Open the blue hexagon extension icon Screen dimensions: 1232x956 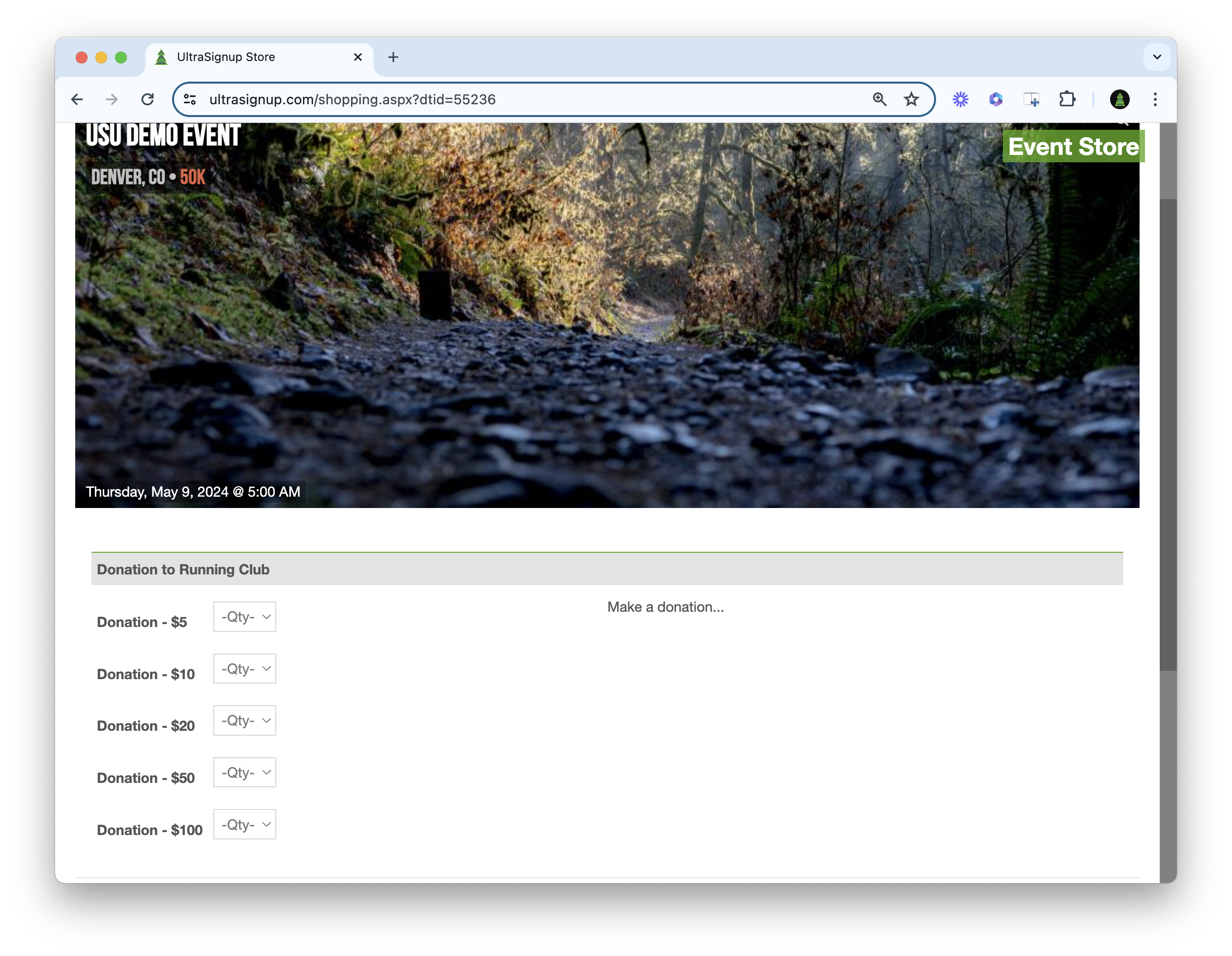coord(996,100)
